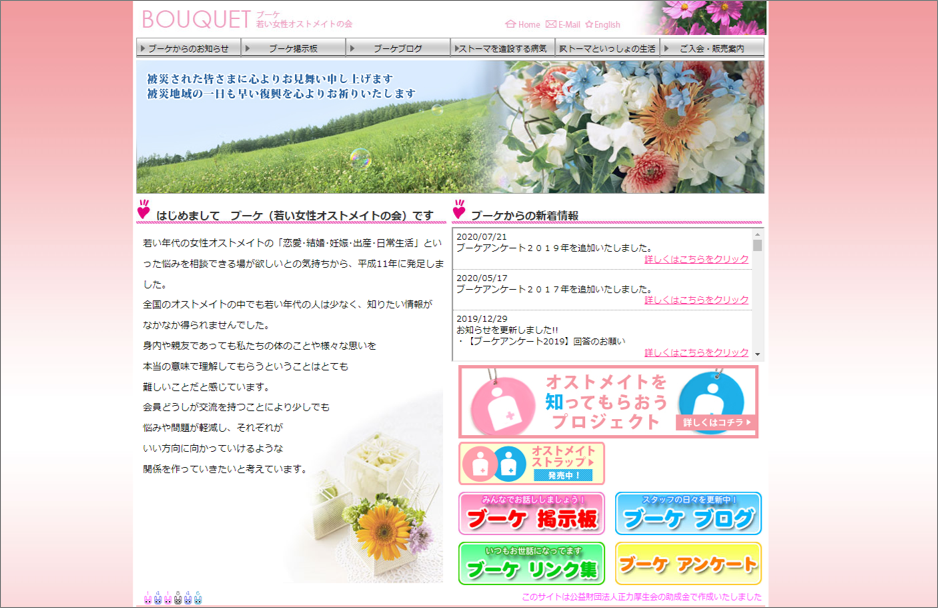Click the blue ブーケブログ button
938x608 pixels.
pos(688,514)
